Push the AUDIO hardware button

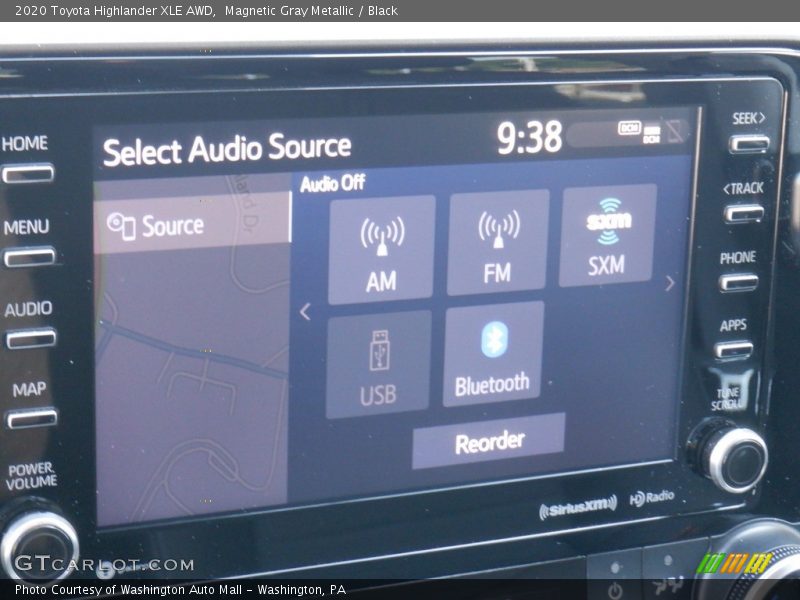pyautogui.click(x=31, y=339)
